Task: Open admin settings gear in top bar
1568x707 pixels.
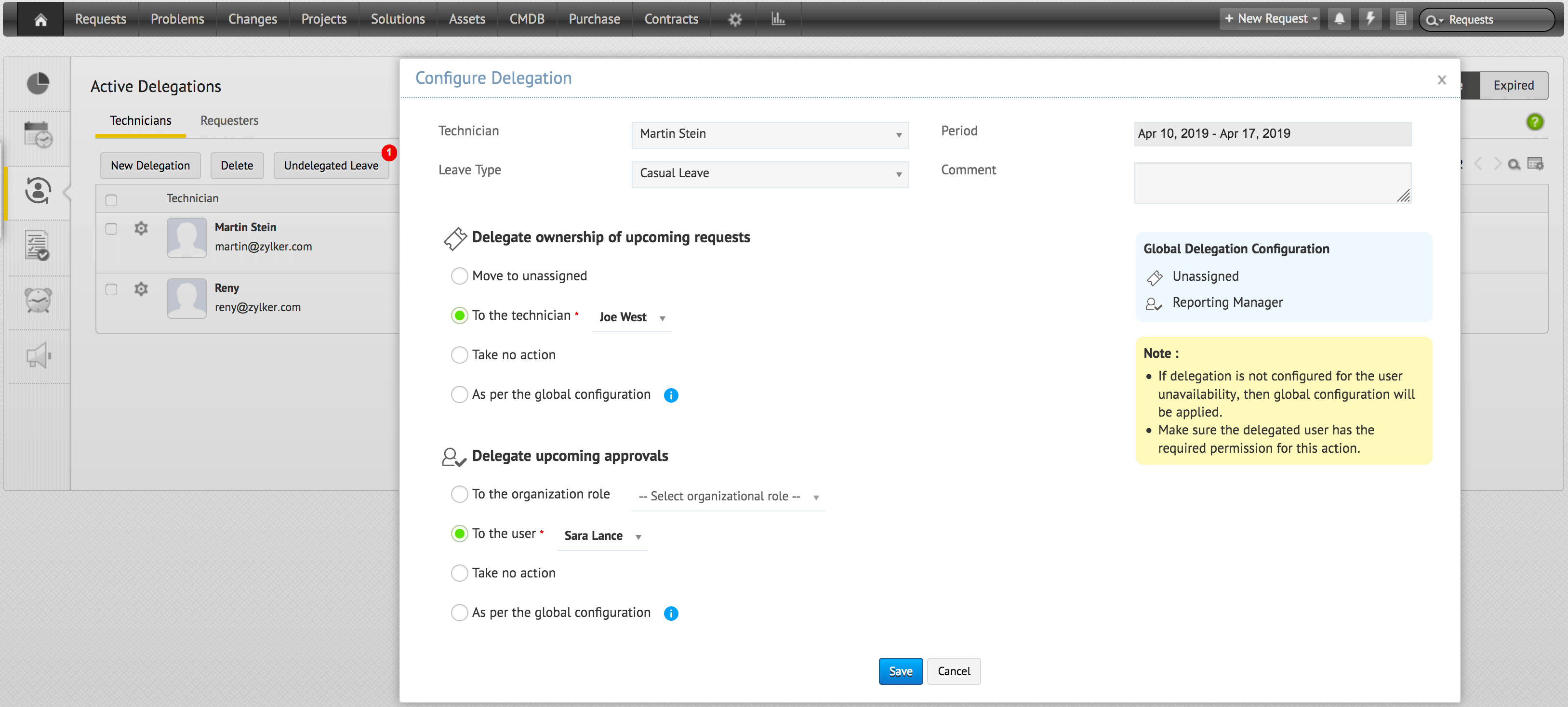Action: click(735, 19)
